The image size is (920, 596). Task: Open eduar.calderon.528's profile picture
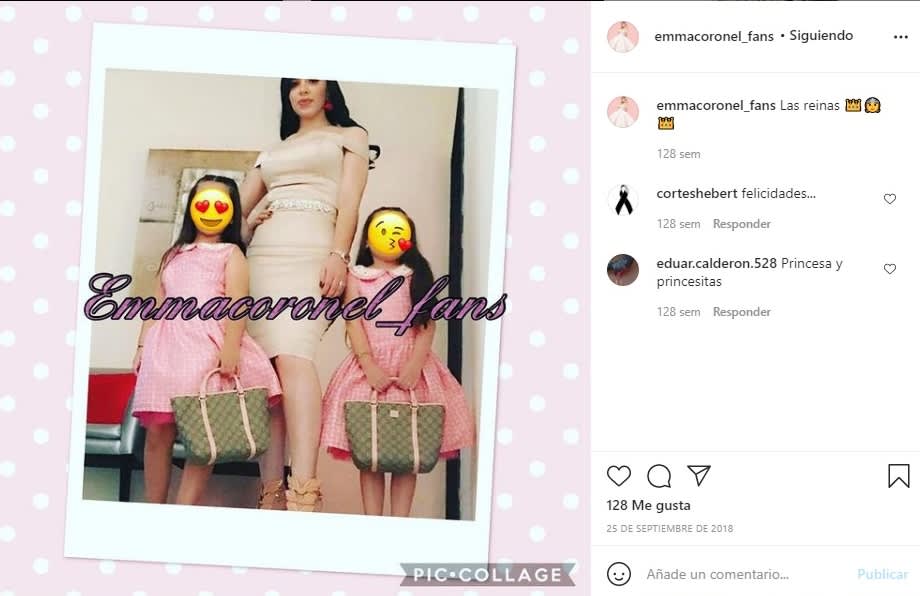[x=623, y=270]
